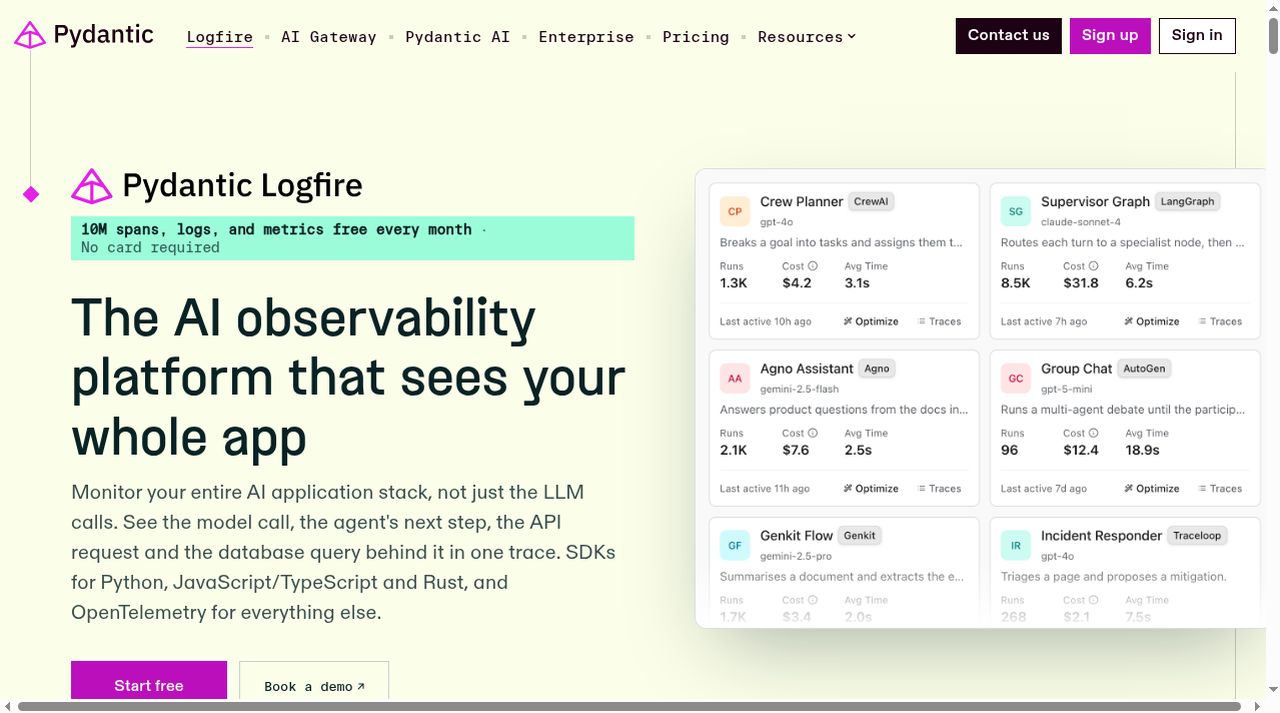
Task: Click cost info icon on Supervisor Graph card
Action: [x=1094, y=266]
